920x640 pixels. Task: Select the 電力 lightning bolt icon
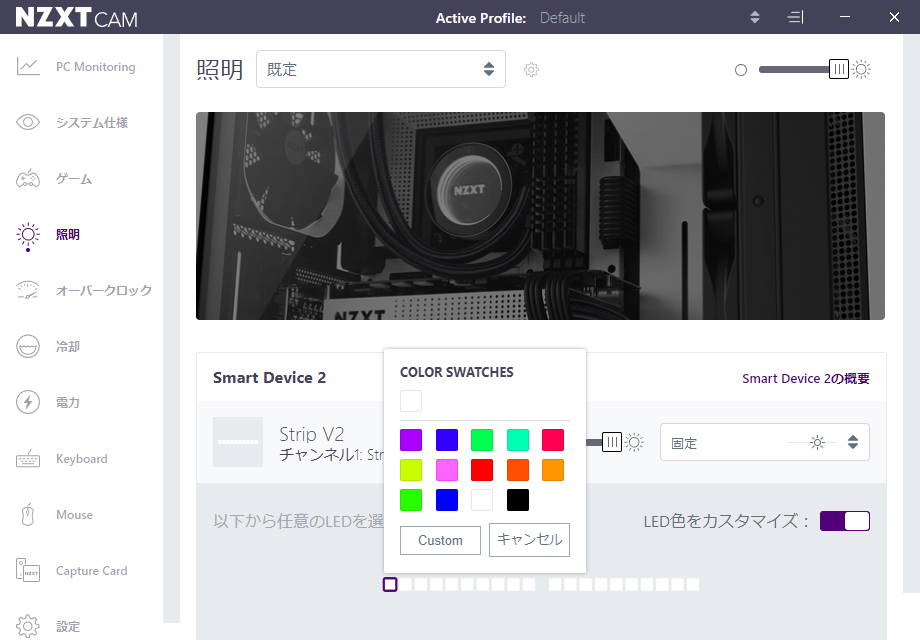[x=28, y=403]
